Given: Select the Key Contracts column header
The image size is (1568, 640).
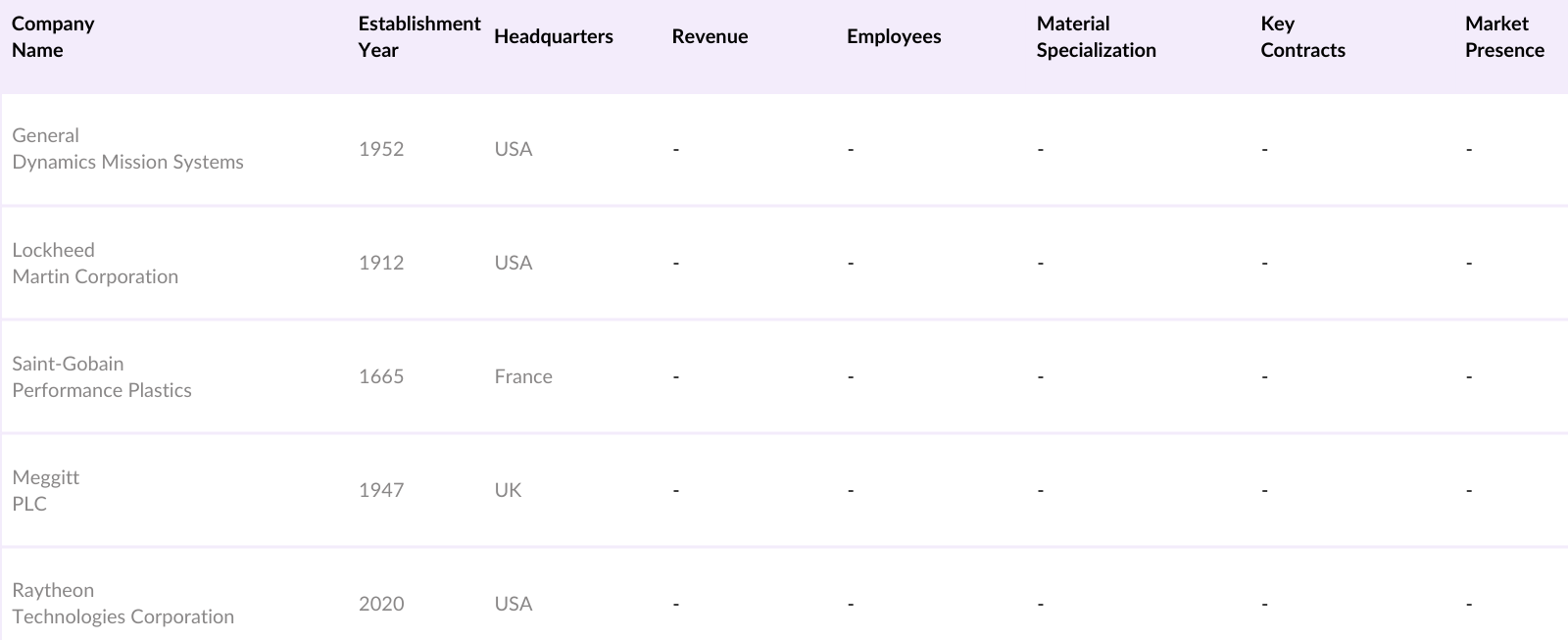Looking at the screenshot, I should coord(1302,37).
